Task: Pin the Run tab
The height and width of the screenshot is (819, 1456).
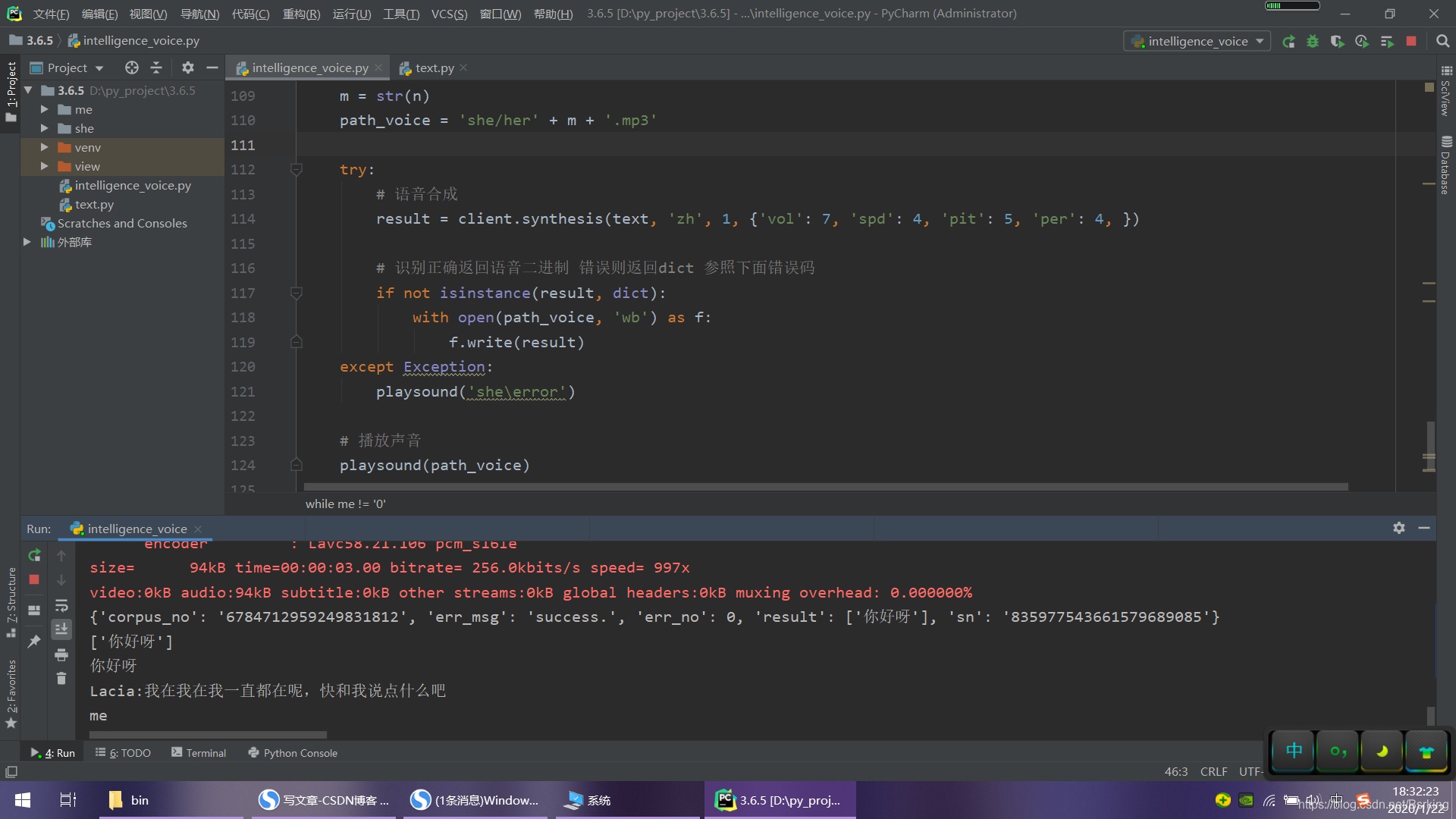Action: pos(34,642)
